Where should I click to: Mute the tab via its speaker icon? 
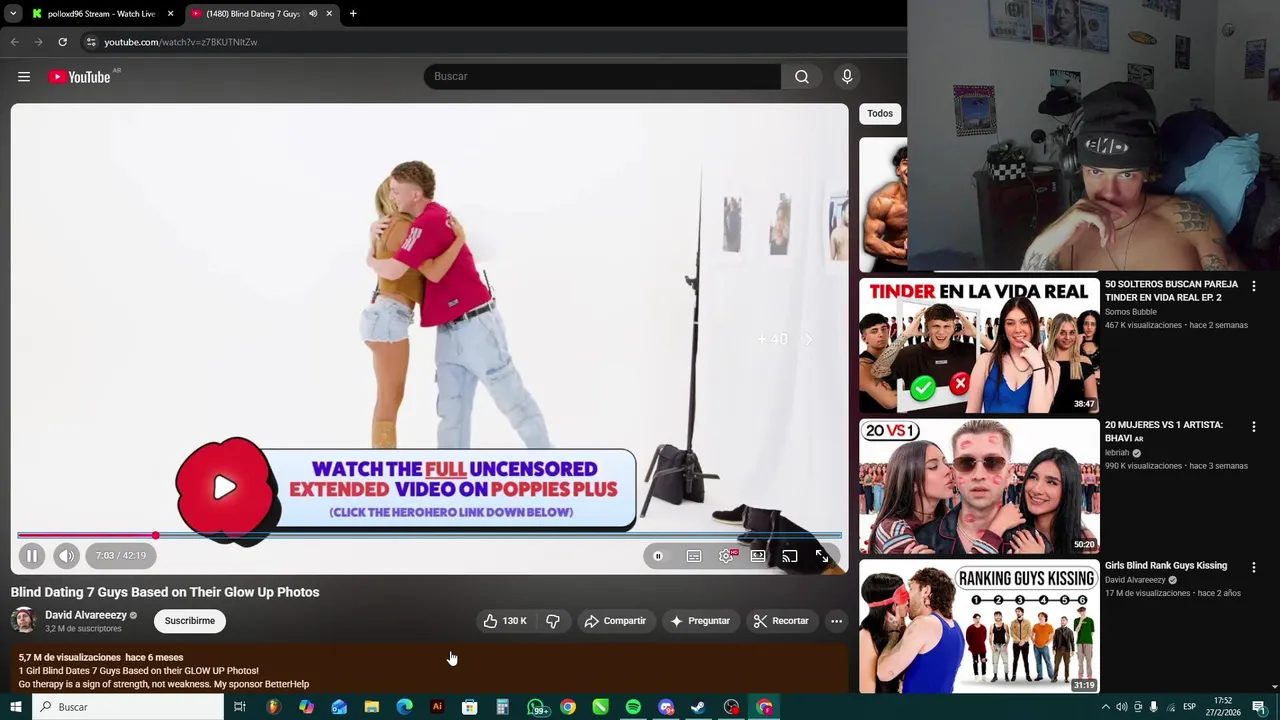point(313,14)
